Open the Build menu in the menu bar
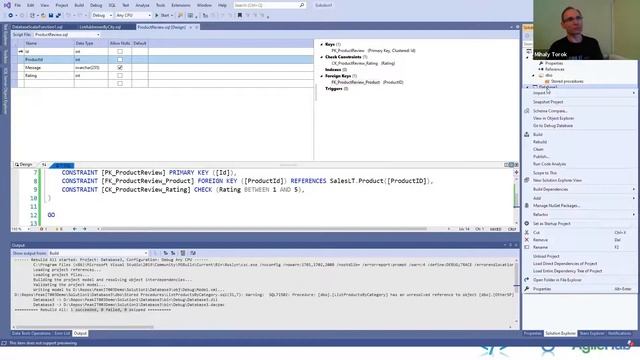This screenshot has width=640, height=360. tap(79, 5)
